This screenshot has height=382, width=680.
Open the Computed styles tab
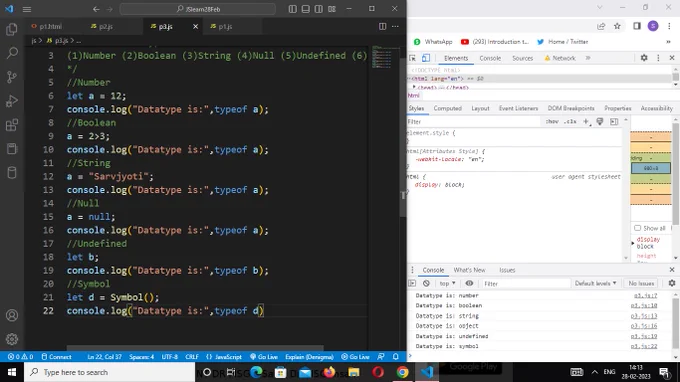[448, 108]
